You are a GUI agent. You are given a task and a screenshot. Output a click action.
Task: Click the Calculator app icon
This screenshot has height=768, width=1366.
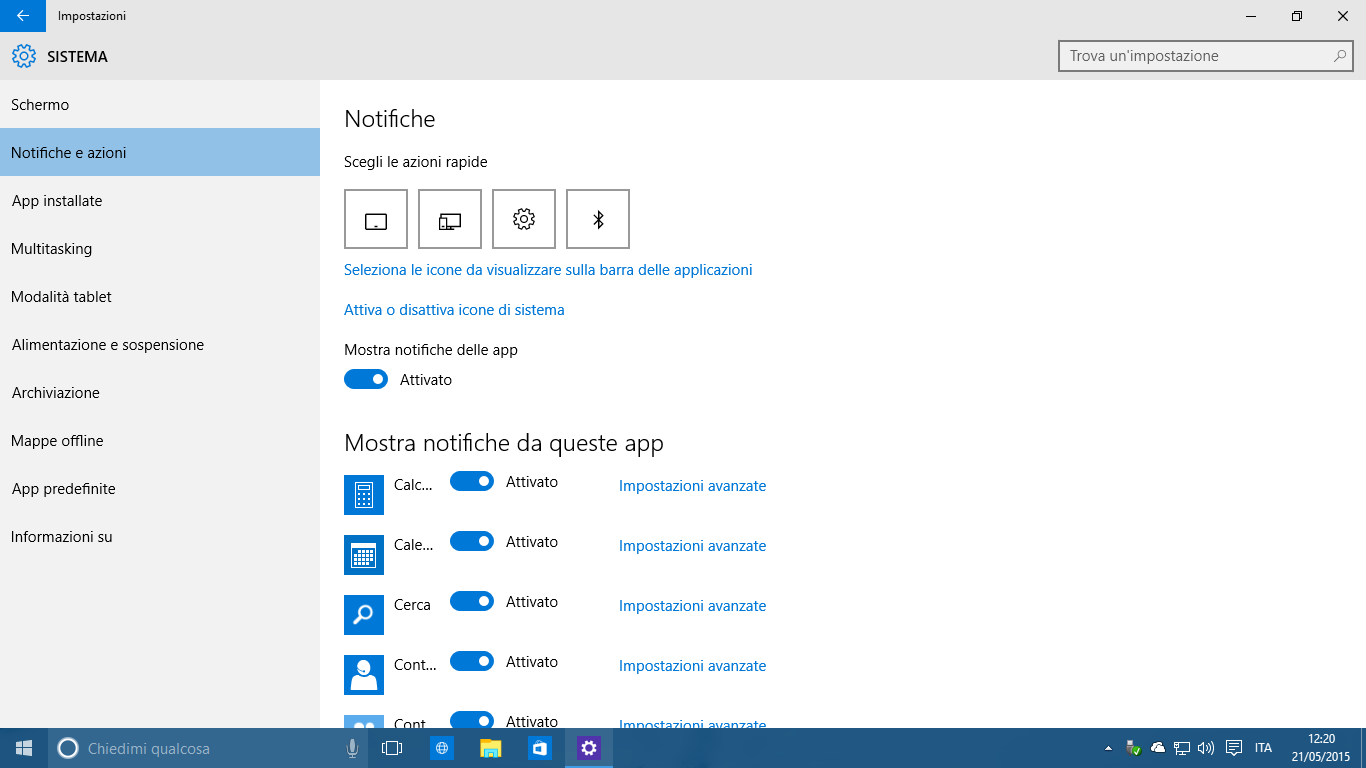tap(364, 495)
